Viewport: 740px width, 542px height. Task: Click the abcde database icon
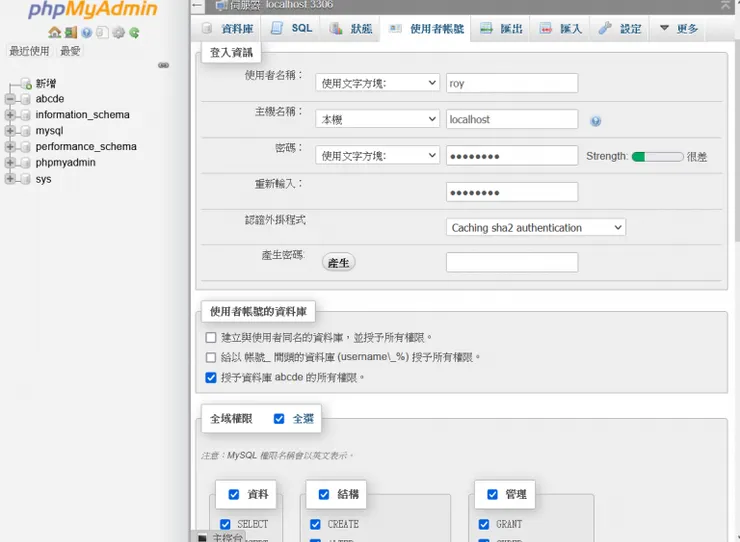26,99
